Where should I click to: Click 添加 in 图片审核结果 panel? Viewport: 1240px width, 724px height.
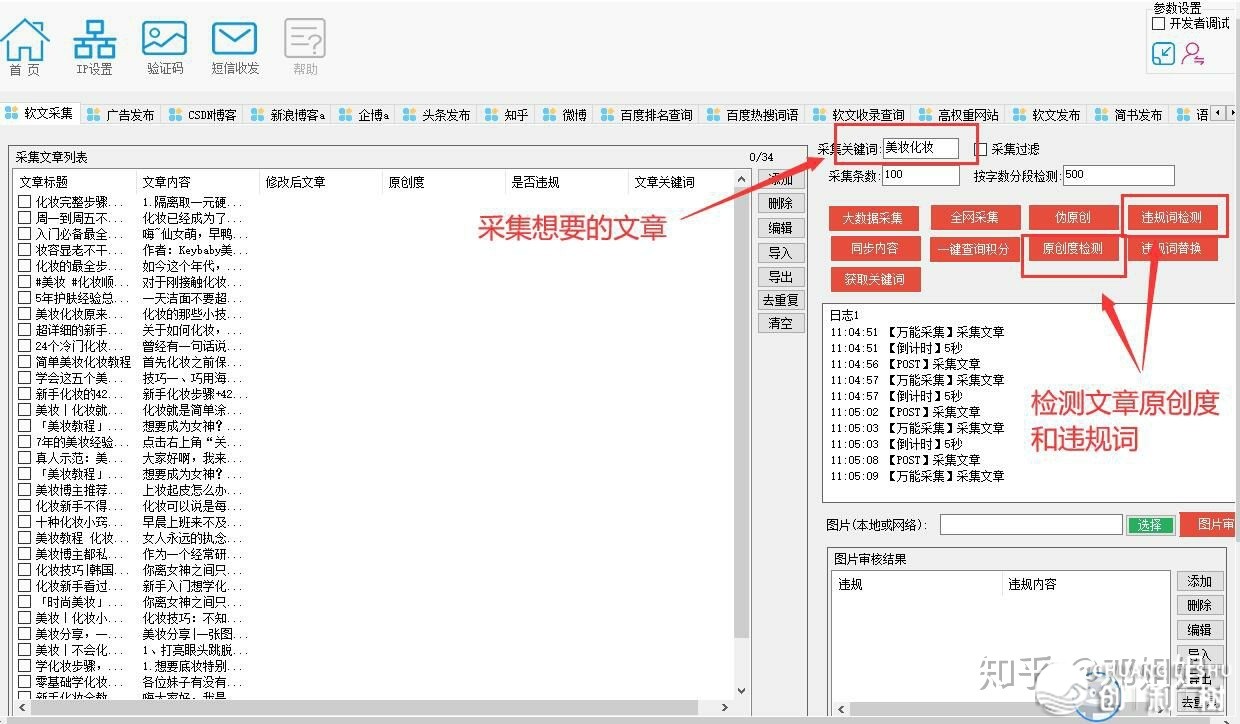(x=1199, y=581)
